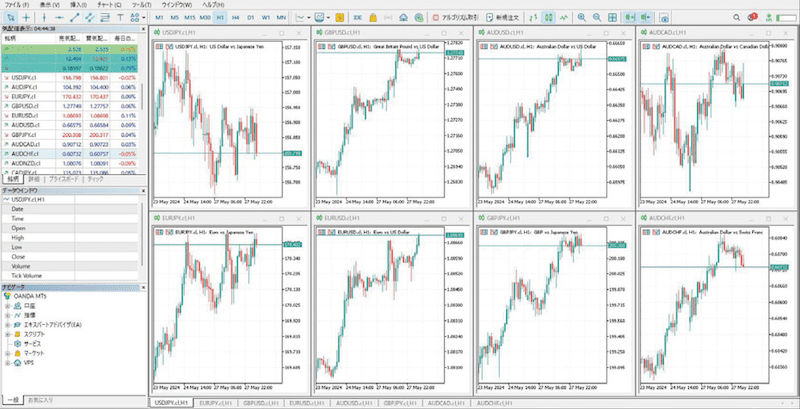Toggle candlestick chart display mode
Image resolution: width=800 pixels, height=409 pixels.
click(548, 17)
